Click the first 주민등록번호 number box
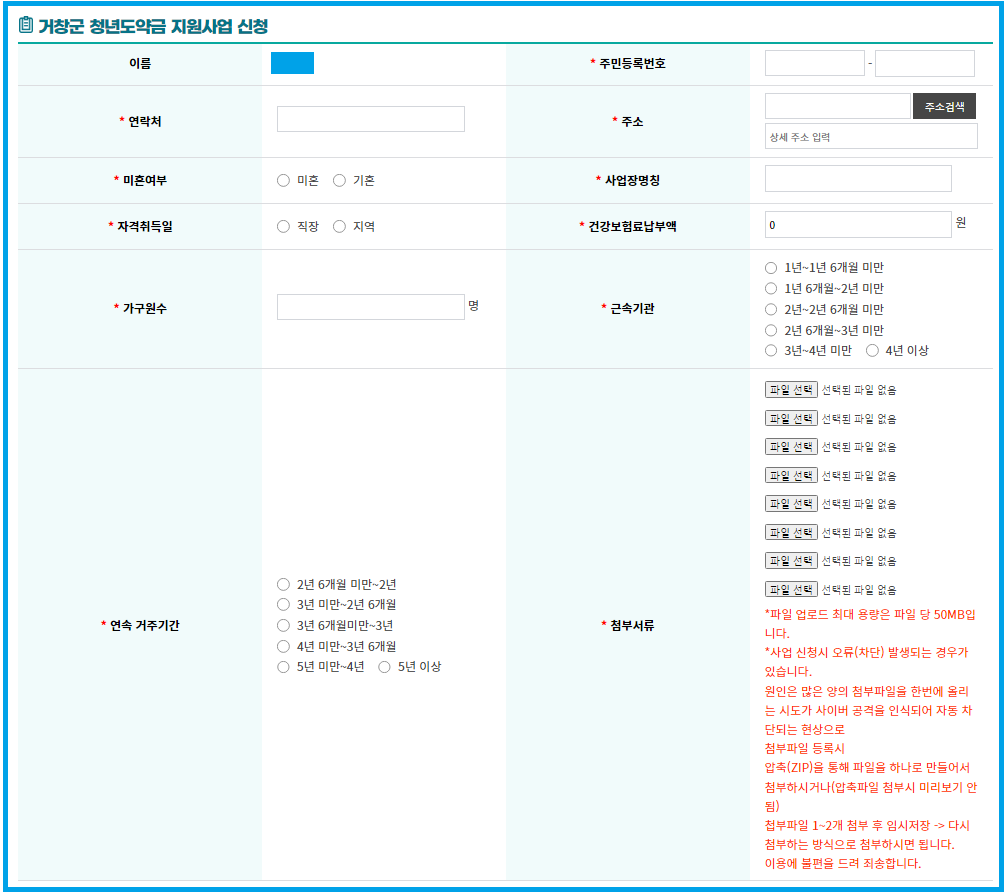This screenshot has height=895, width=1007. 813,62
